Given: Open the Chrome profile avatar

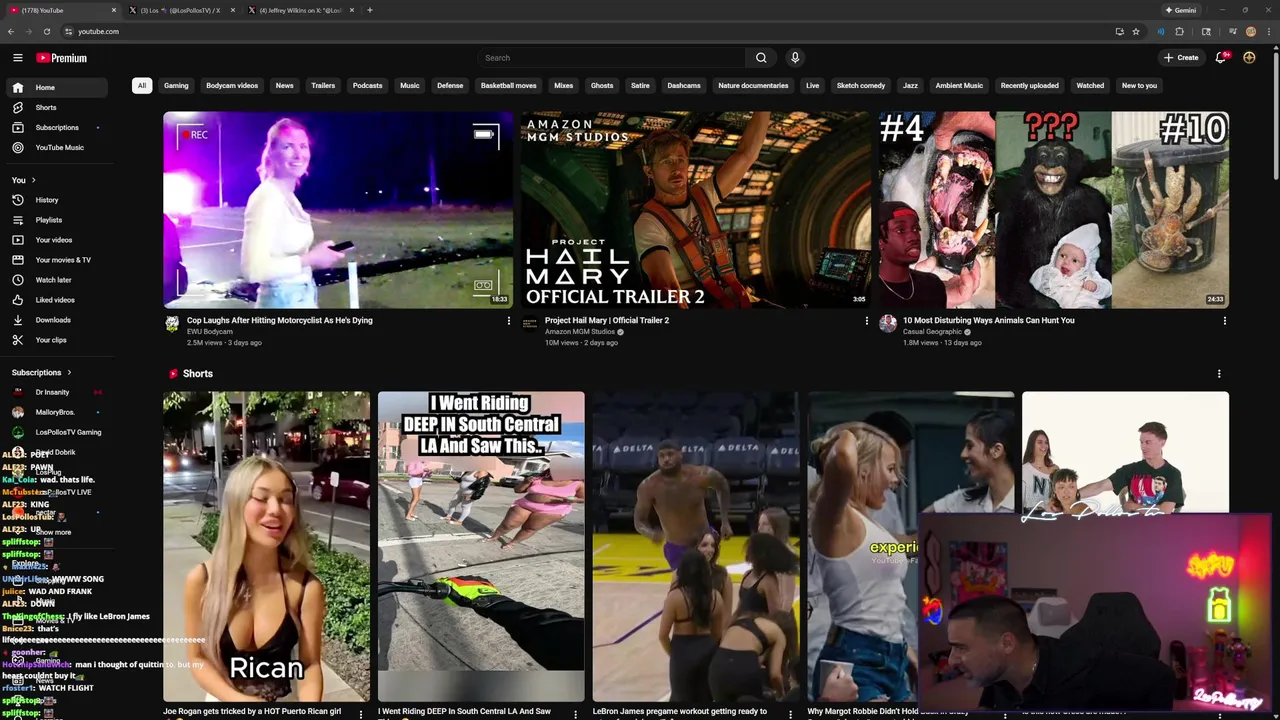Looking at the screenshot, I should pyautogui.click(x=1251, y=31).
